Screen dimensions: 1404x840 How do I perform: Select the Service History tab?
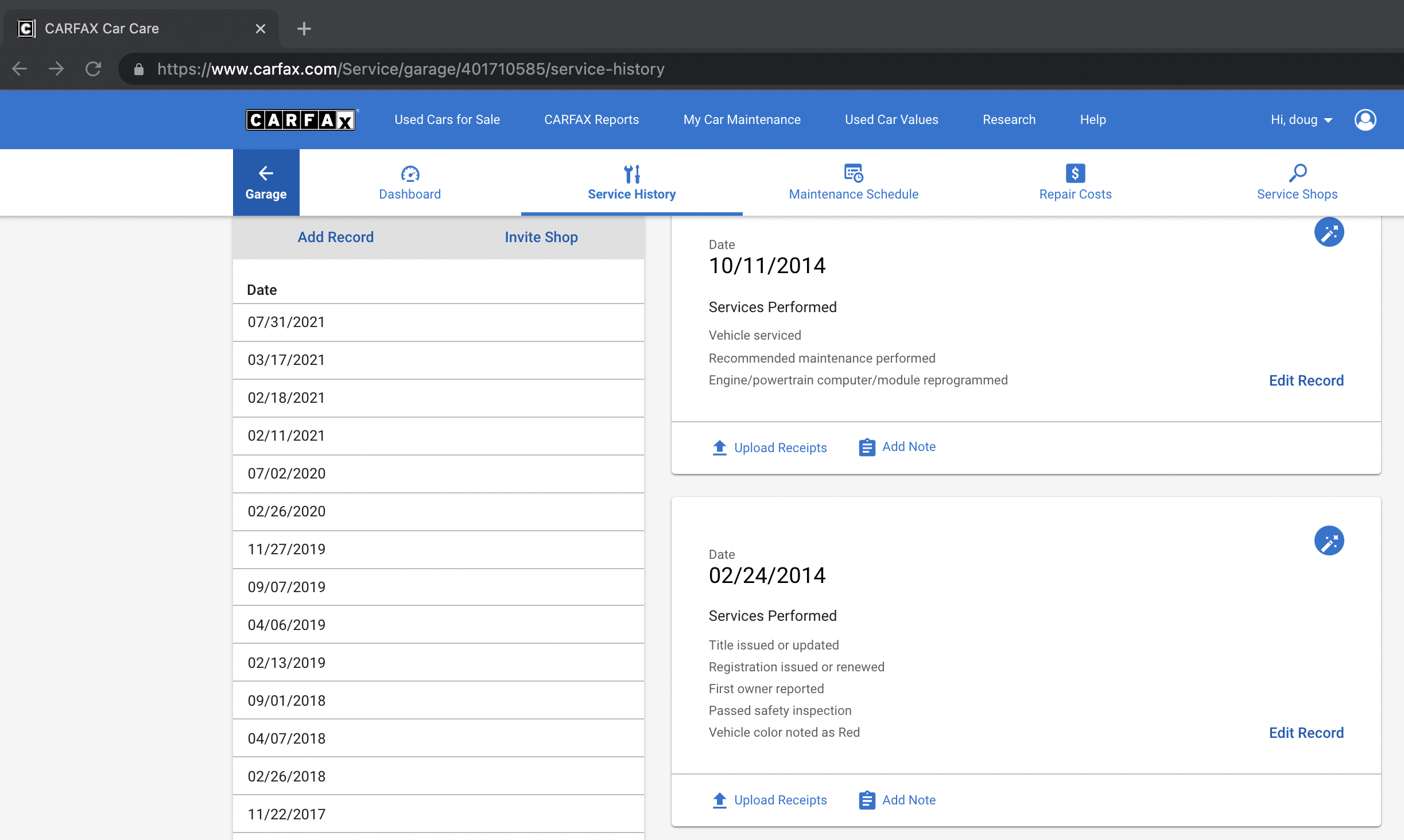[631, 182]
